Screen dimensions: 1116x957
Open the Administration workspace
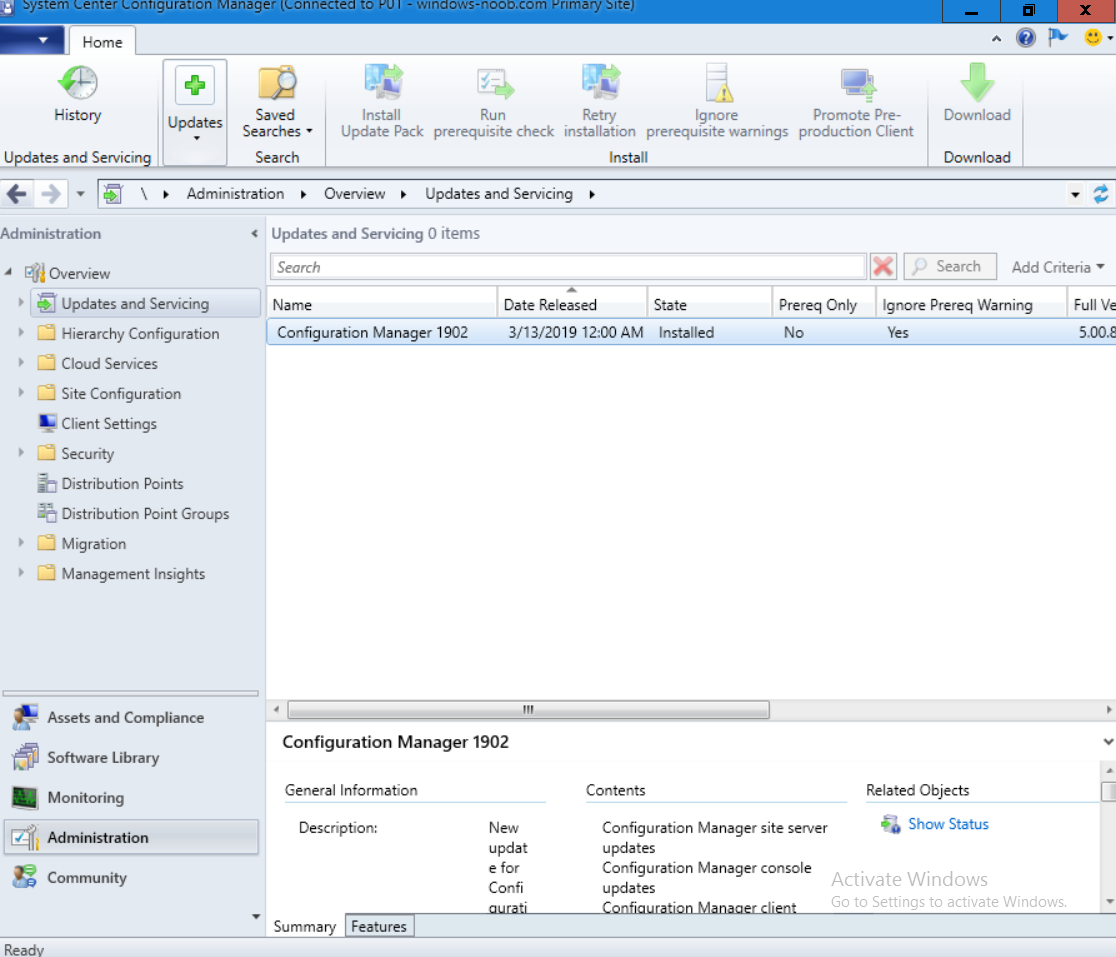131,837
